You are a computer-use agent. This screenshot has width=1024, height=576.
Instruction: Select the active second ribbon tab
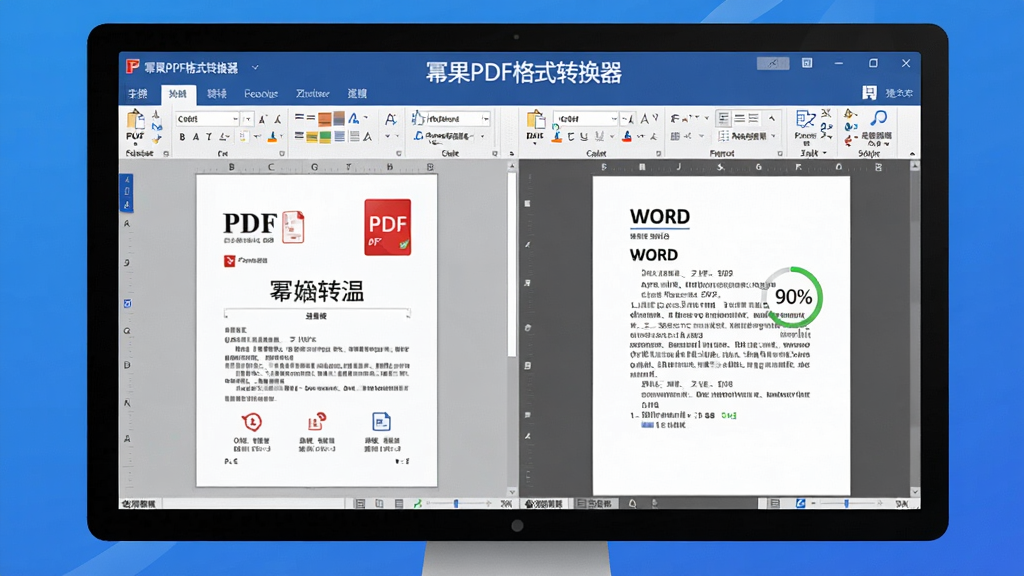tap(178, 94)
